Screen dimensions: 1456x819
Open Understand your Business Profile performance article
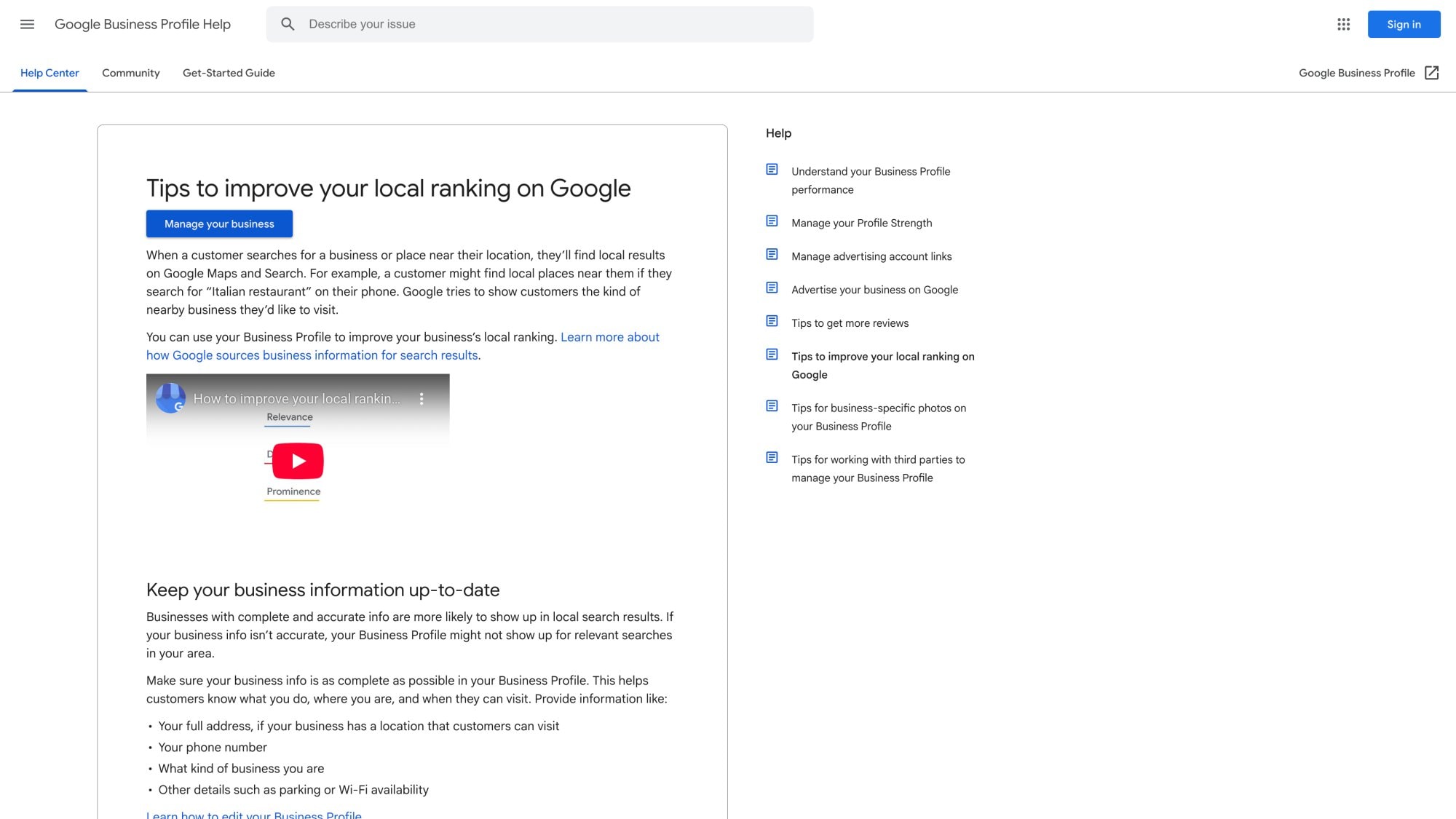pos(871,180)
